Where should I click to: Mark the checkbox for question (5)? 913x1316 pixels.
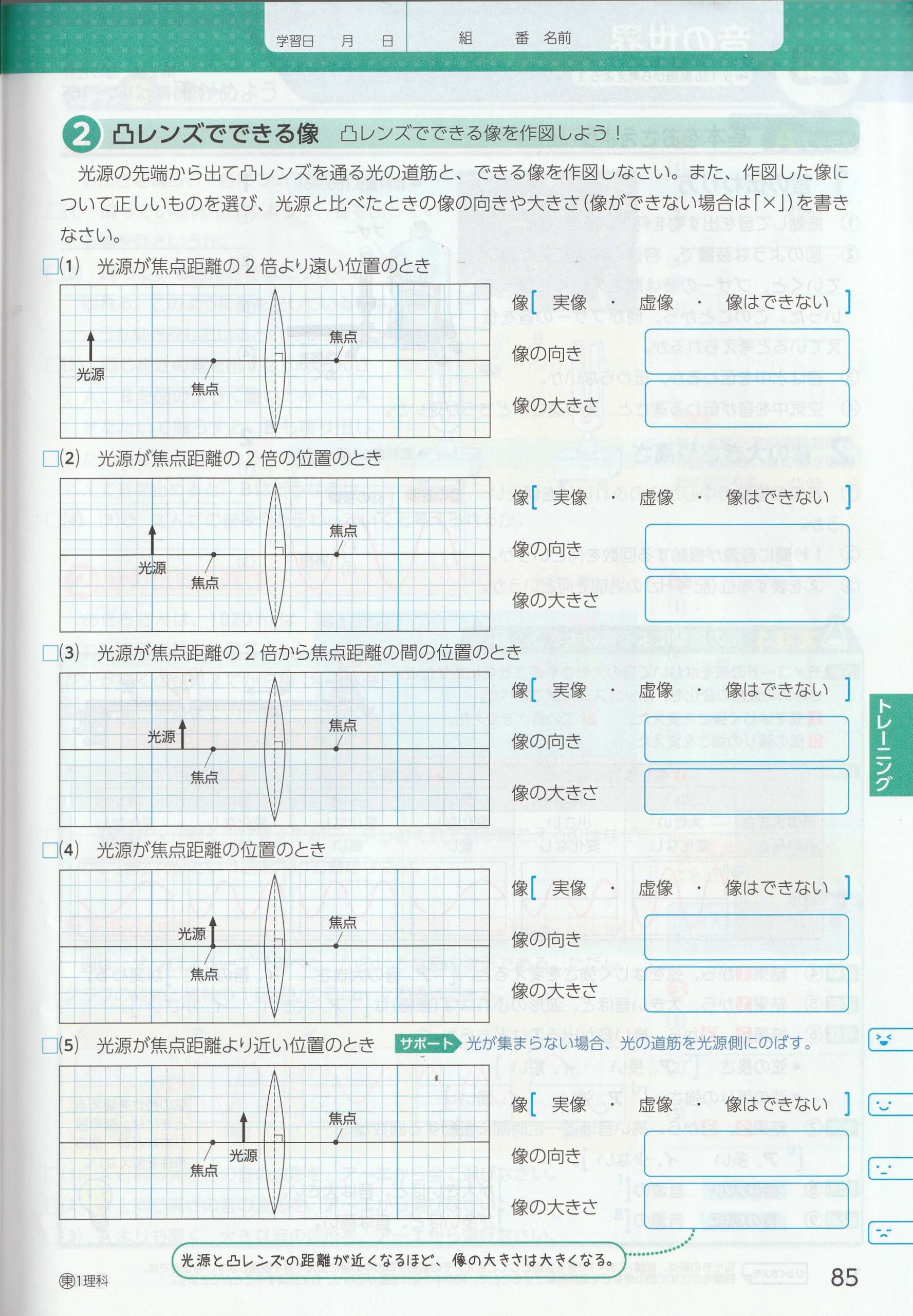click(50, 1046)
